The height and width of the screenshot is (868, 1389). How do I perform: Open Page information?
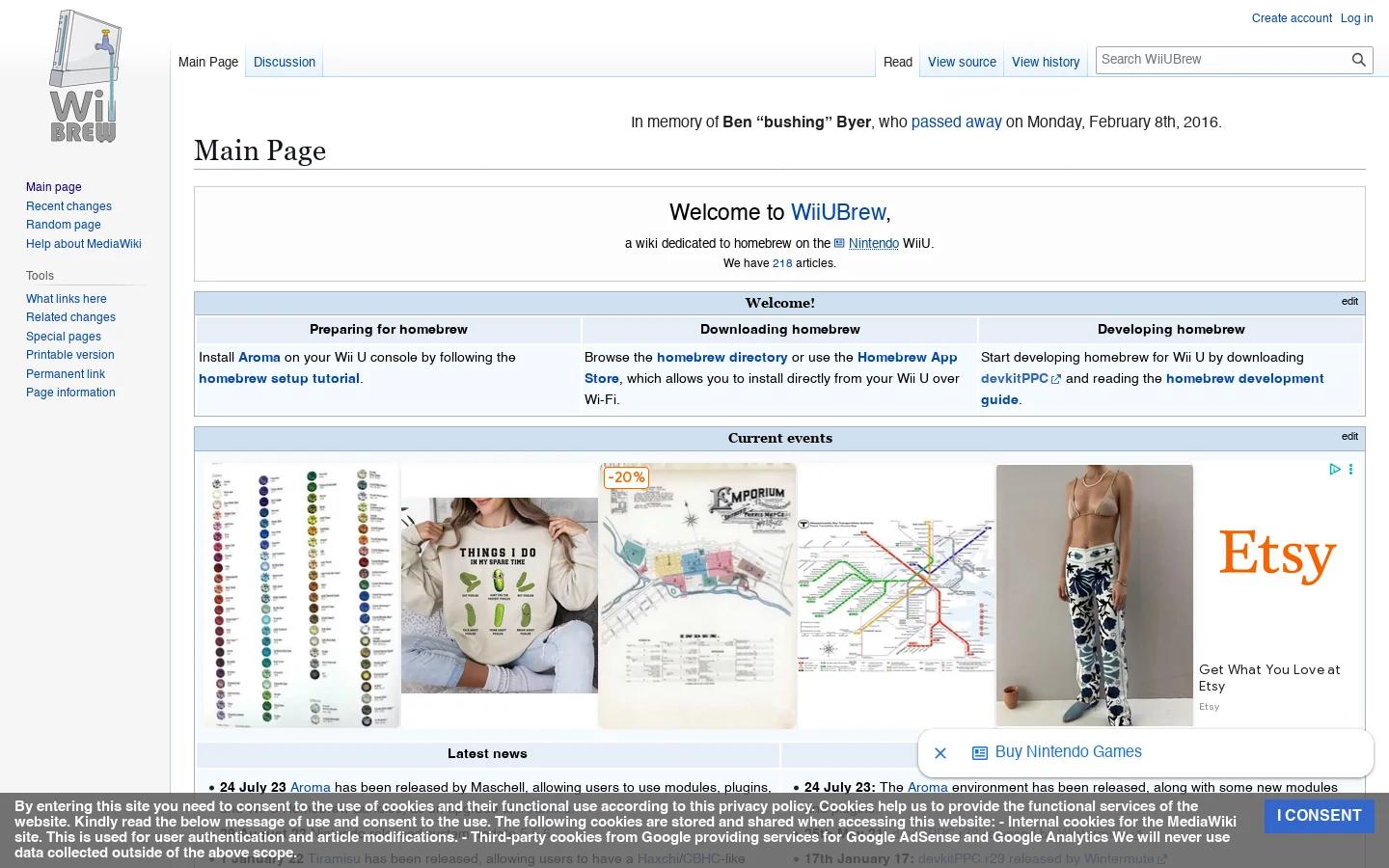click(x=70, y=393)
